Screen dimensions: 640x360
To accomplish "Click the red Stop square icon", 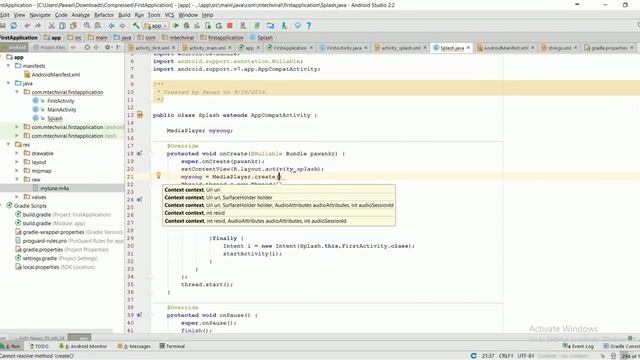I will 230,26.
